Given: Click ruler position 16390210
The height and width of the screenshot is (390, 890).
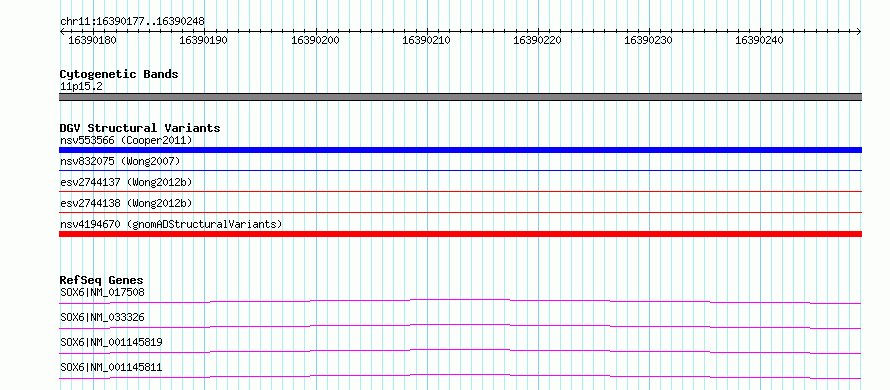Looking at the screenshot, I should [x=426, y=40].
